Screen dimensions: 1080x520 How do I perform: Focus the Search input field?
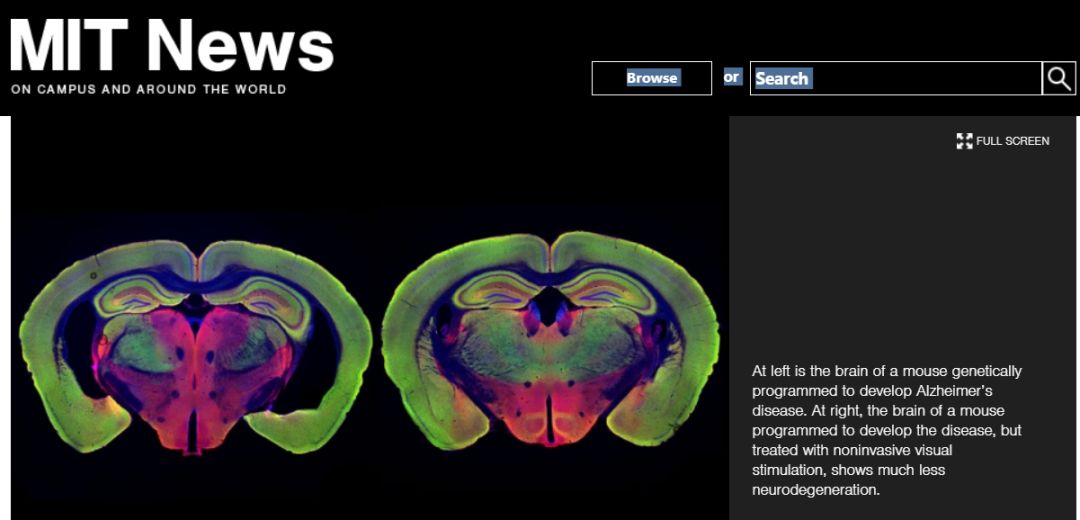(895, 79)
